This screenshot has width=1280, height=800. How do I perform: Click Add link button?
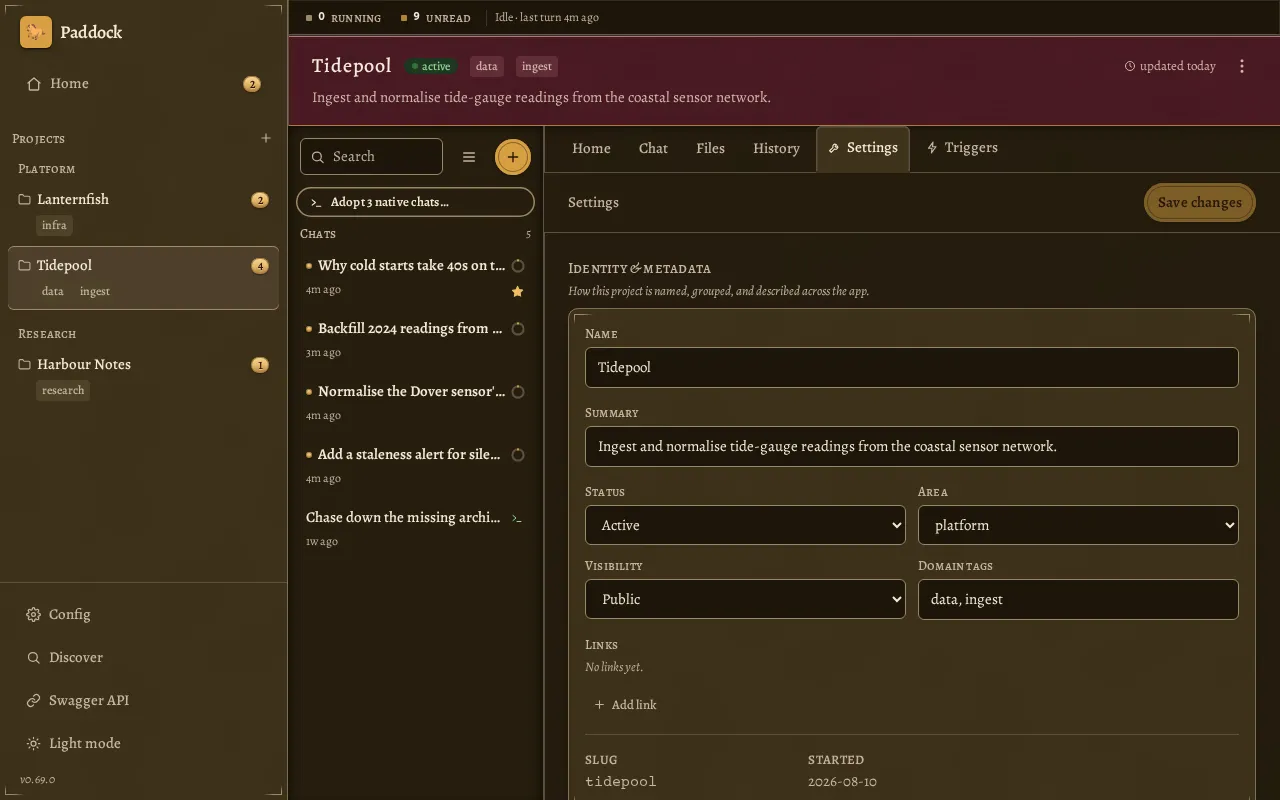tap(626, 705)
